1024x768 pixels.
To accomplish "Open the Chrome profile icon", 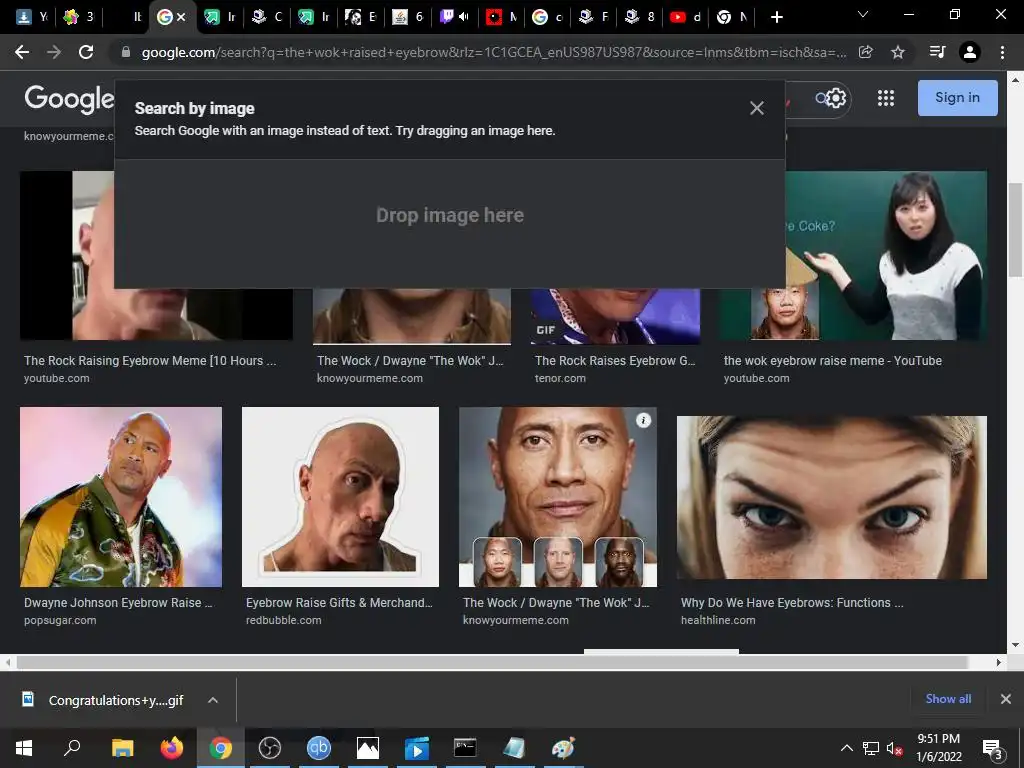I will 970,52.
